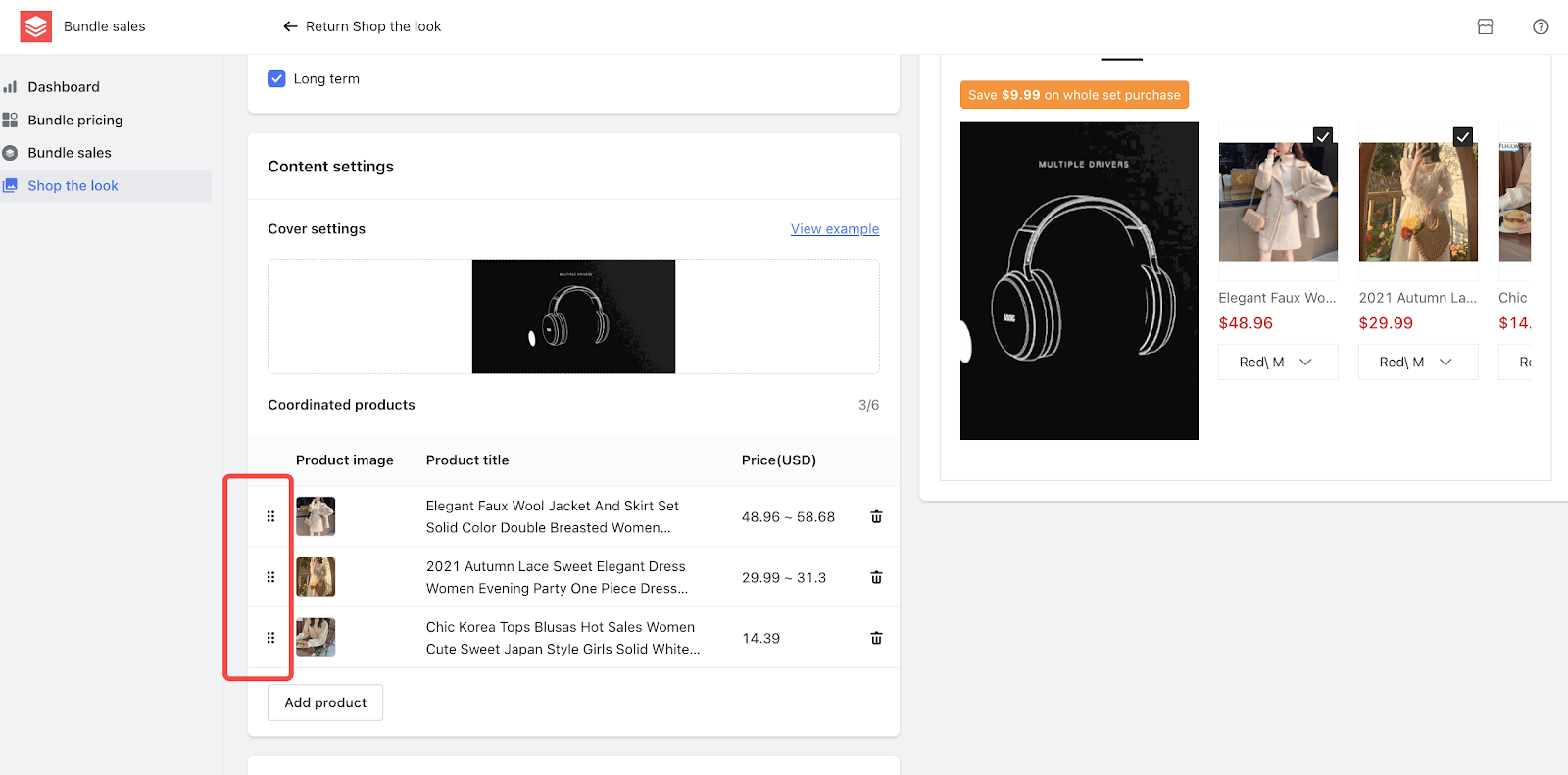Open the help question mark icon

[x=1541, y=26]
